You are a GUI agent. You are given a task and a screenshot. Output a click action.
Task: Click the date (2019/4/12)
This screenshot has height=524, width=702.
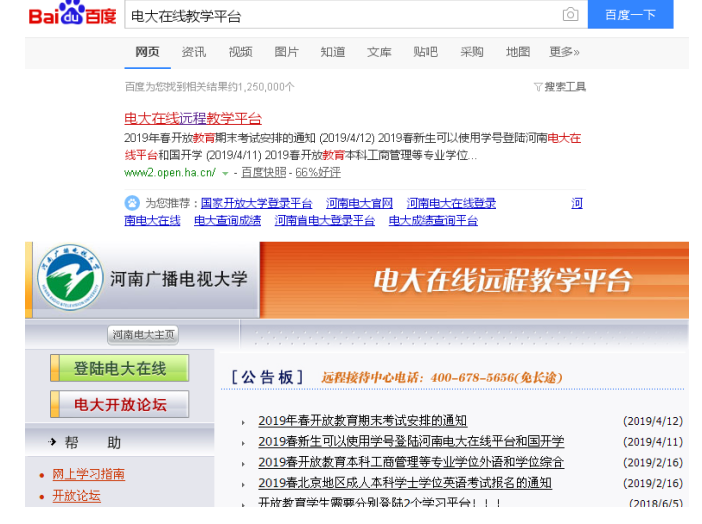[653, 421]
